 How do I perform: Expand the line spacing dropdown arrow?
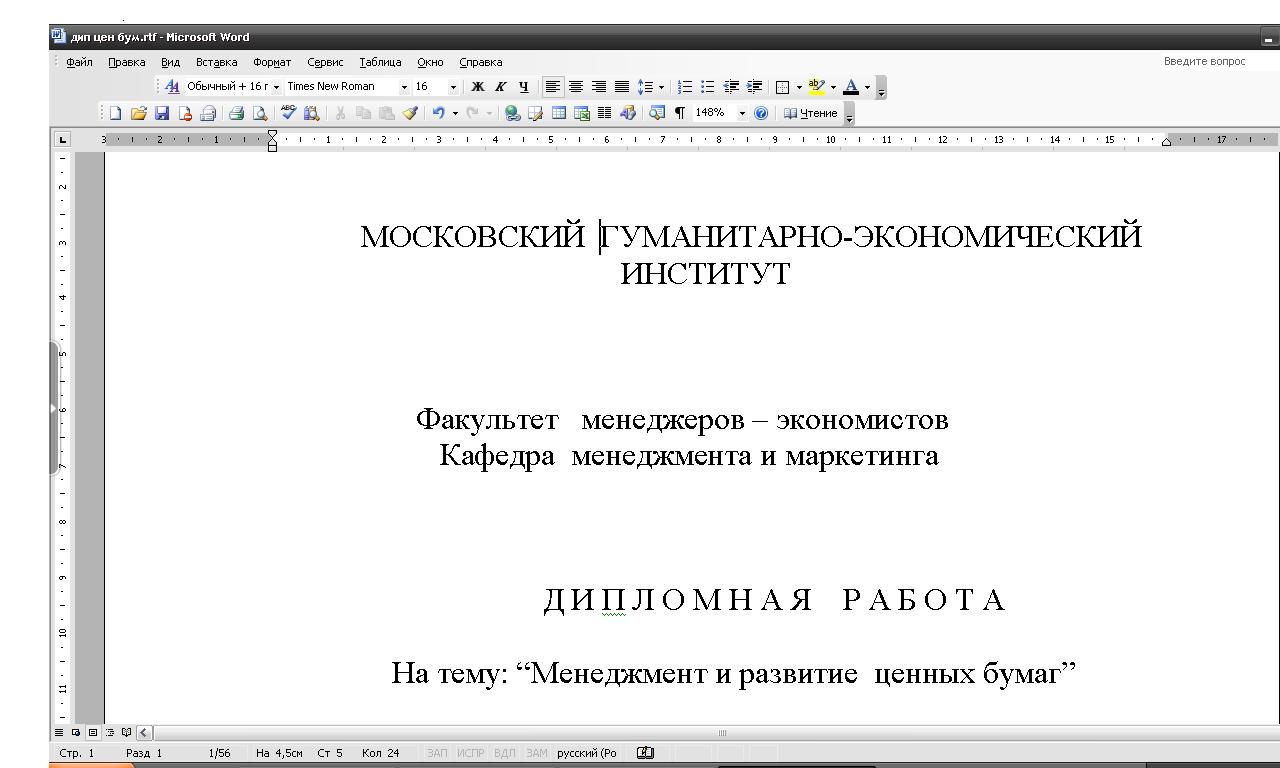coord(661,87)
